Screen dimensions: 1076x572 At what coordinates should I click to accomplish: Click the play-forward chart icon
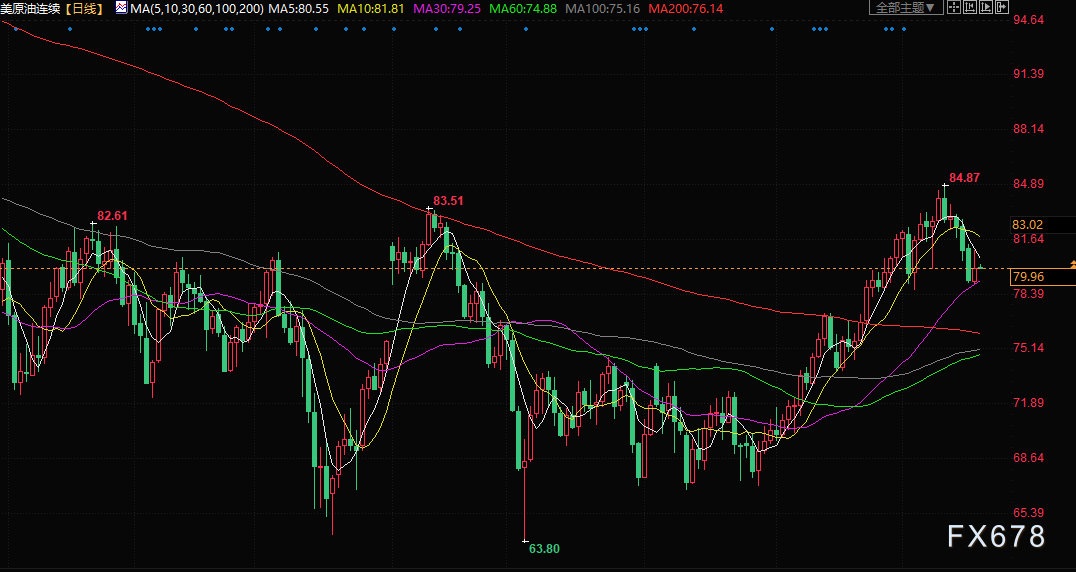tap(985, 7)
